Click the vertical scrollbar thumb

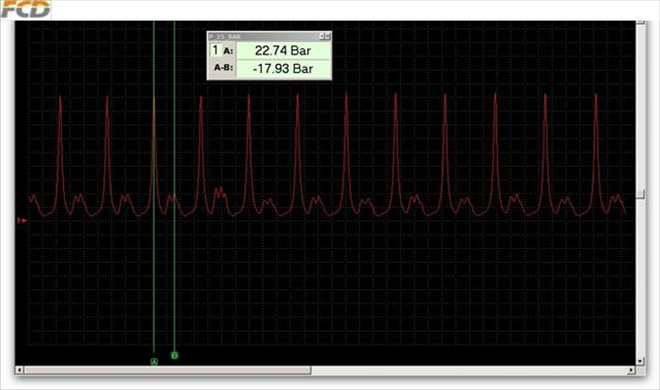(x=640, y=194)
